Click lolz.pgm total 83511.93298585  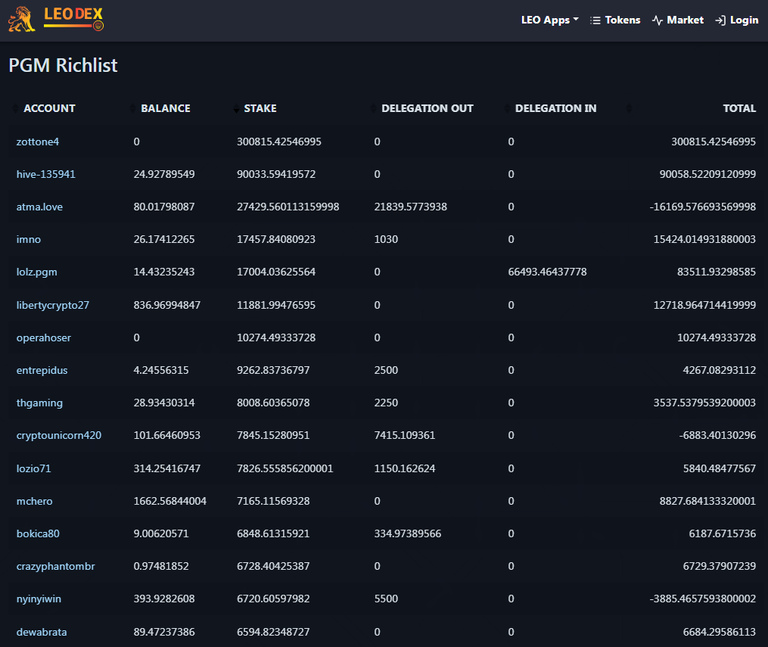[x=717, y=272]
